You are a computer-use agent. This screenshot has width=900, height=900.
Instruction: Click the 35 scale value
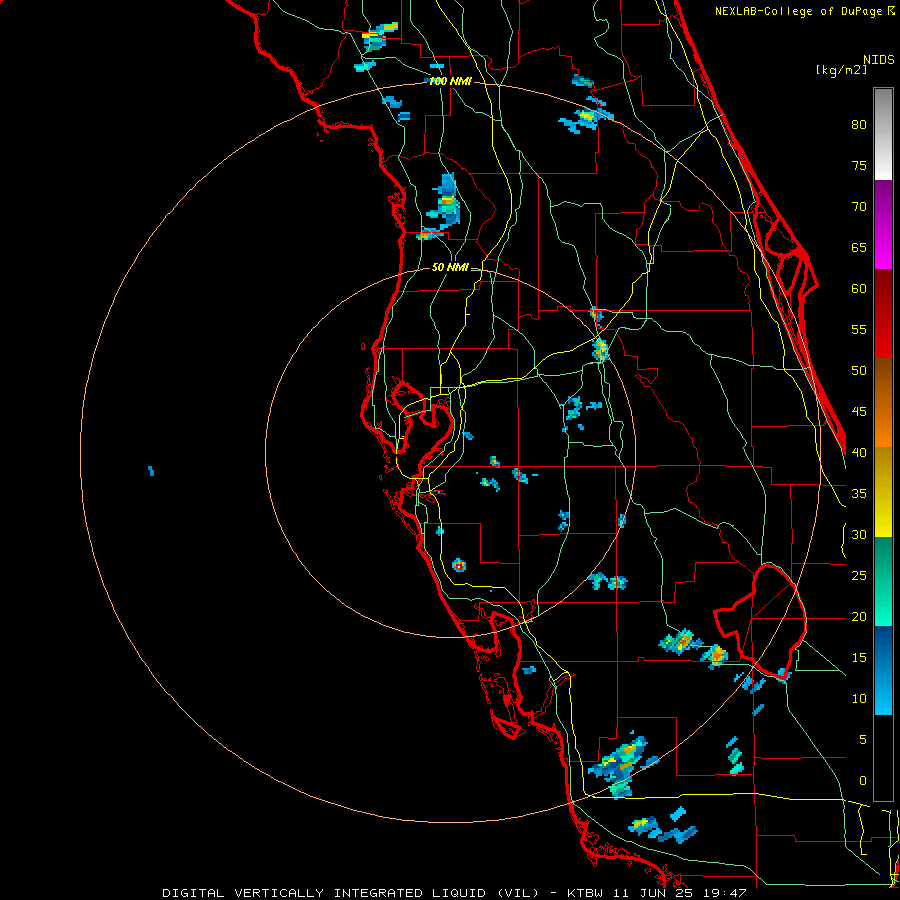pos(859,494)
